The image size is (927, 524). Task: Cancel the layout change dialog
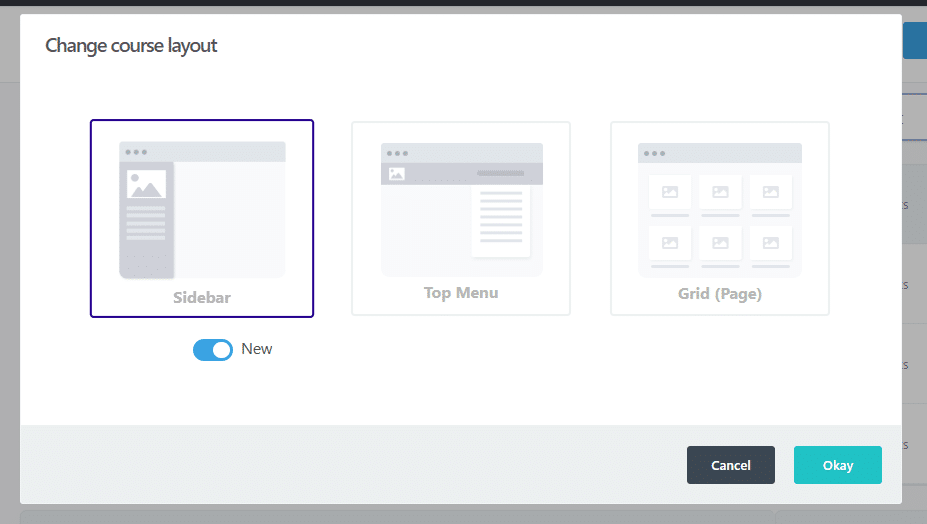coord(731,465)
